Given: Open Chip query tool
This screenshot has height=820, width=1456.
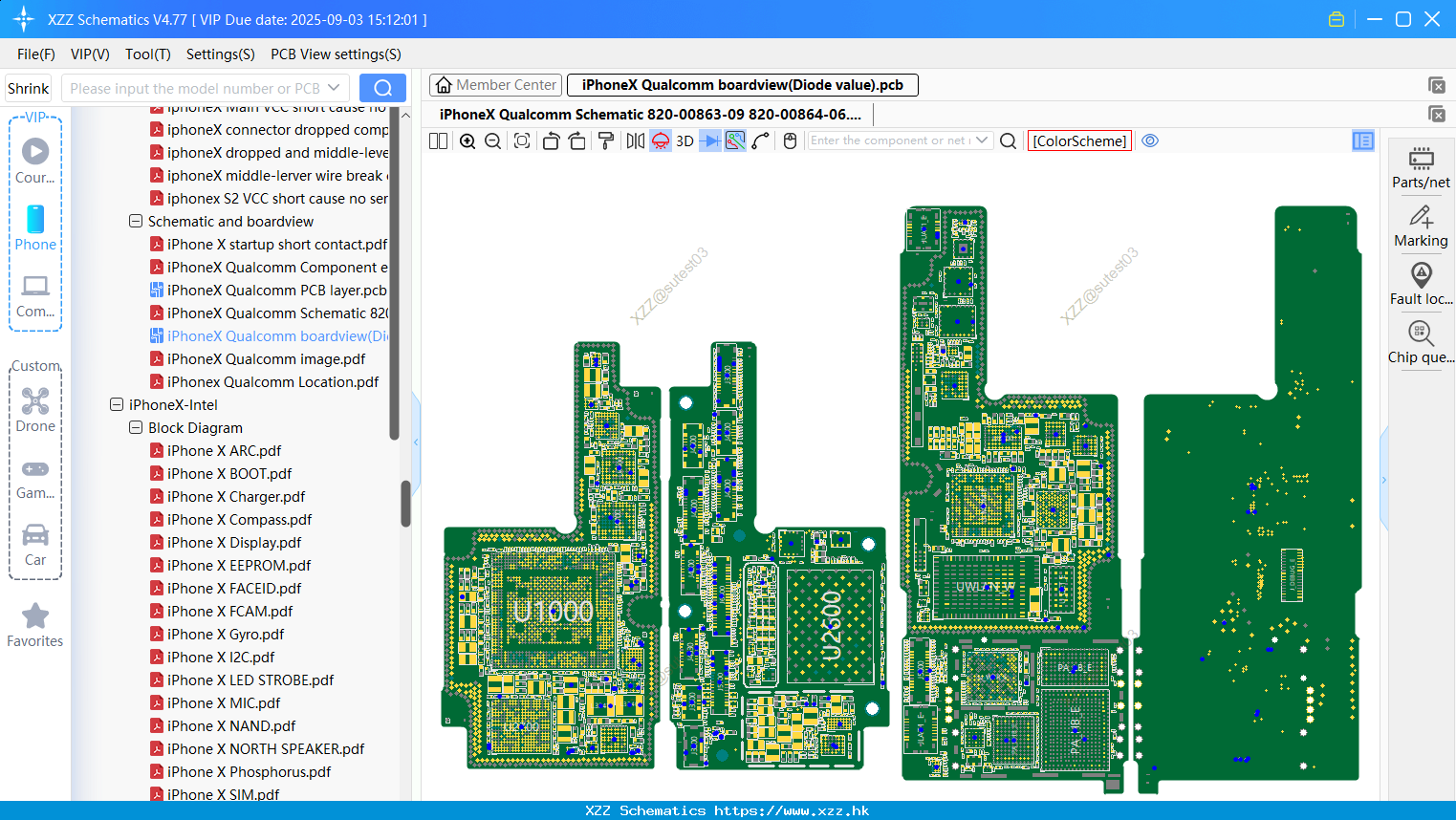Looking at the screenshot, I should [1421, 342].
